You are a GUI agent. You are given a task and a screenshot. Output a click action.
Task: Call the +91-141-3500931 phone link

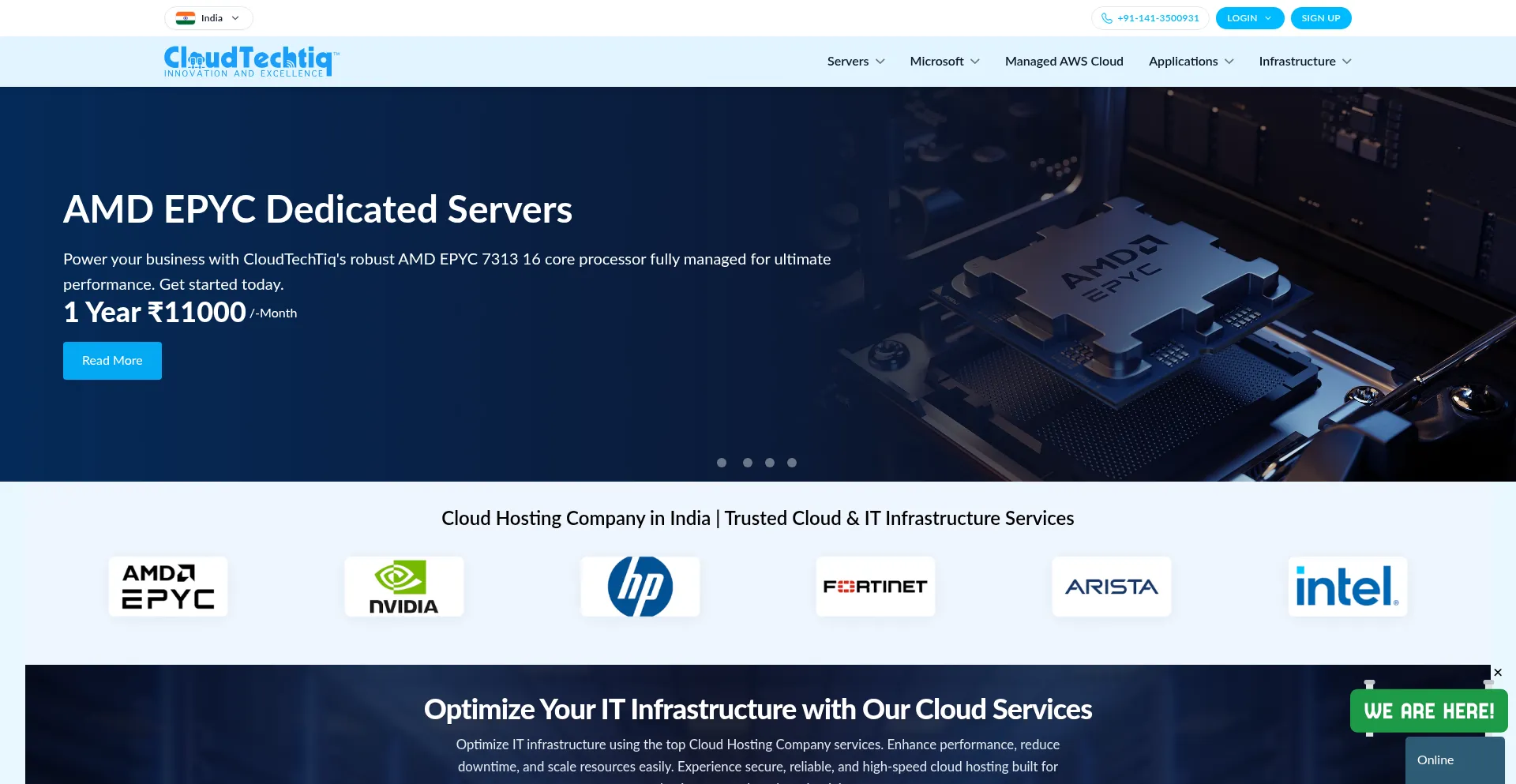point(1150,18)
